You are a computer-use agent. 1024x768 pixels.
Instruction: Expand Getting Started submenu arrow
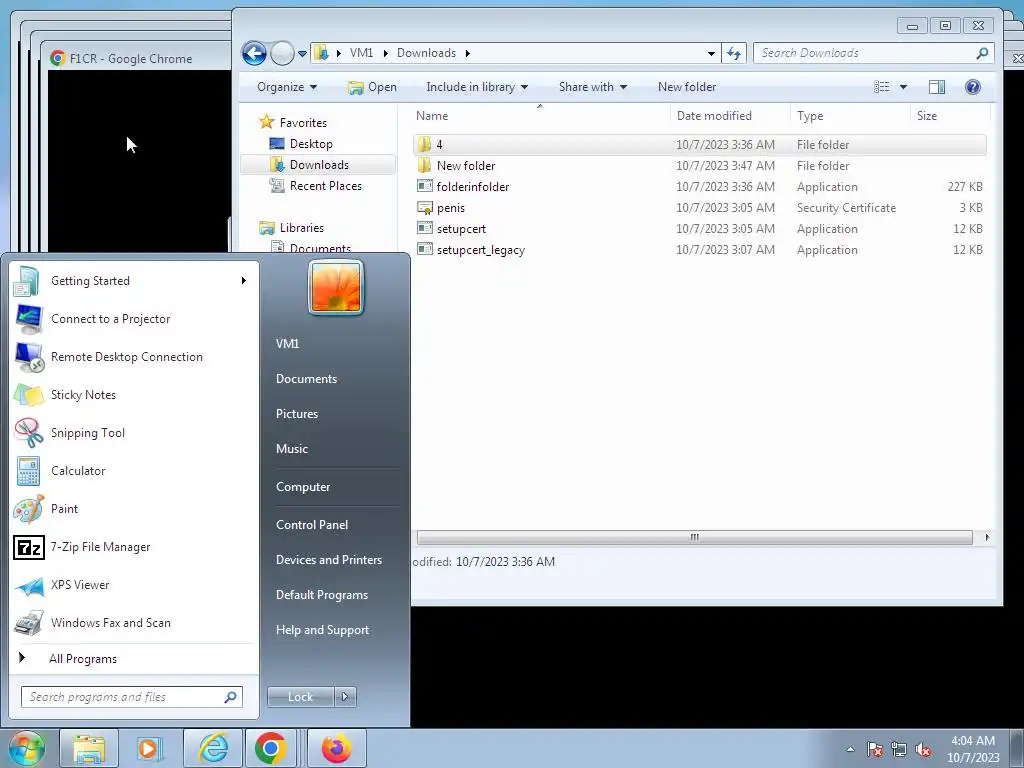tap(244, 281)
